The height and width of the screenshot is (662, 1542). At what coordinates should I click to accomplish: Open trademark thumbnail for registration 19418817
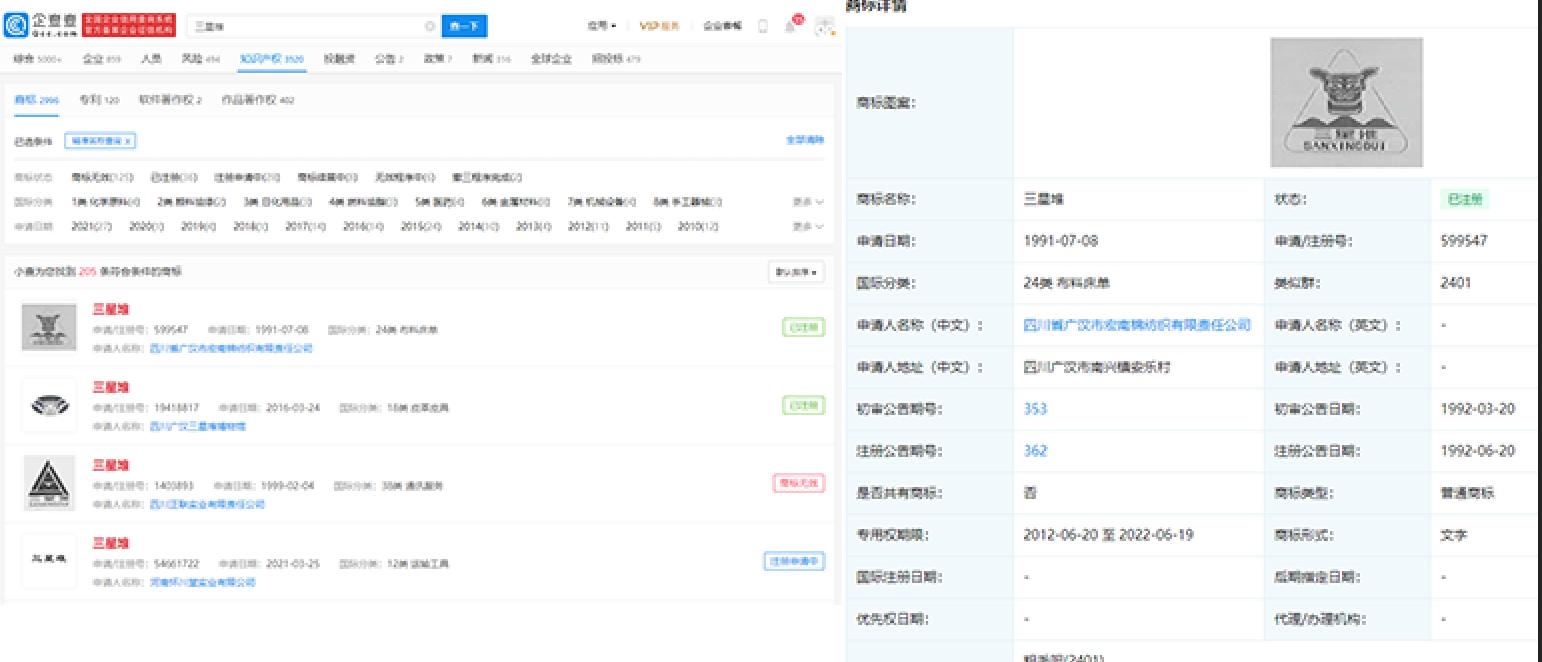point(49,405)
